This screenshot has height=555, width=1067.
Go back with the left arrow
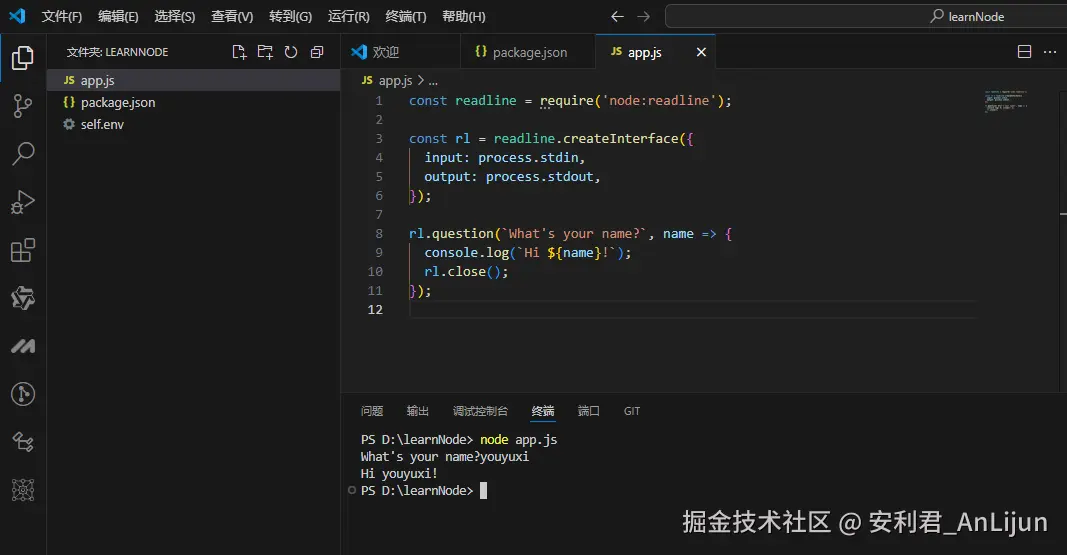(617, 16)
